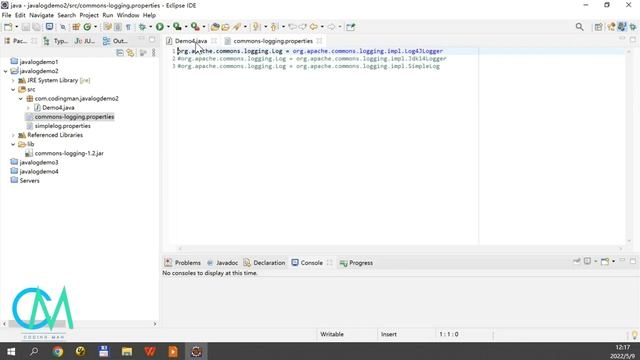
Task: Click the Forward navigation arrow icon
Action: click(331, 27)
